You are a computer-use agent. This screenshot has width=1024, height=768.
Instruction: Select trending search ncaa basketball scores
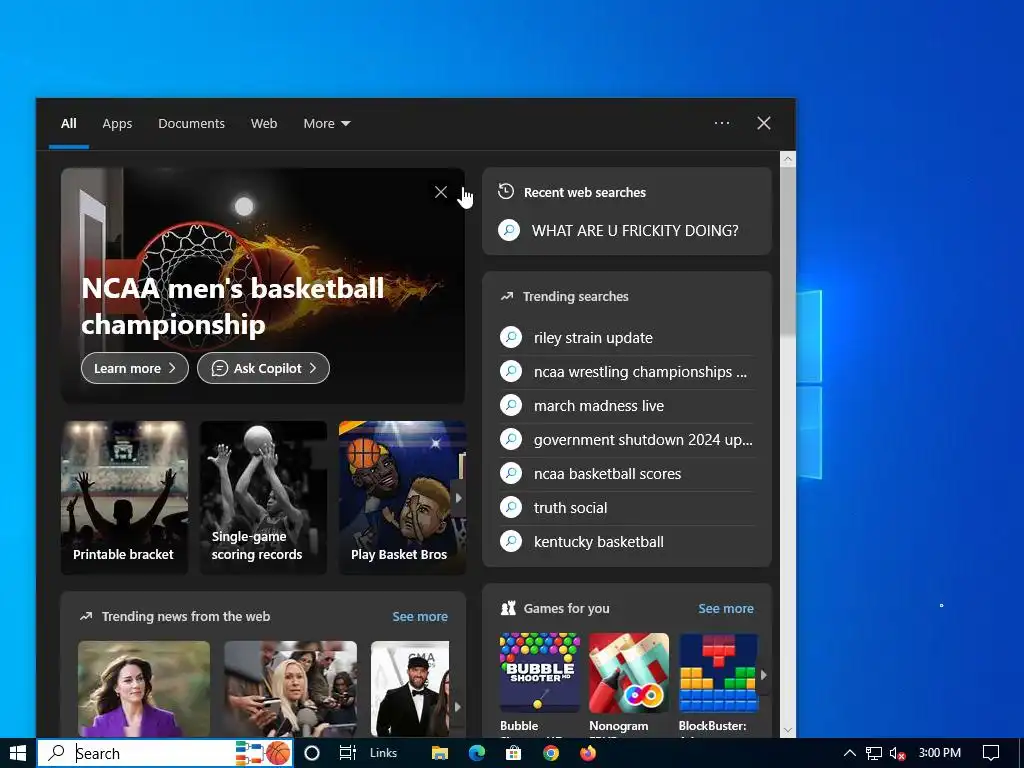pyautogui.click(x=627, y=473)
